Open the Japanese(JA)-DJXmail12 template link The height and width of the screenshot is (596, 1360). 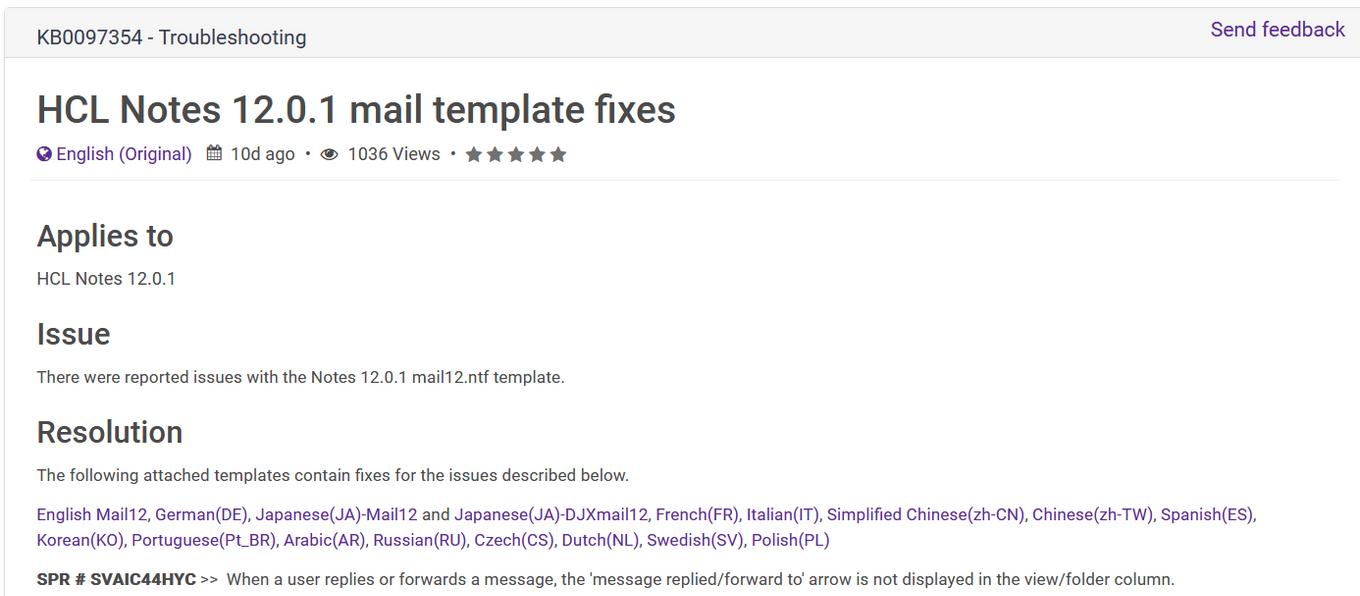tap(551, 515)
